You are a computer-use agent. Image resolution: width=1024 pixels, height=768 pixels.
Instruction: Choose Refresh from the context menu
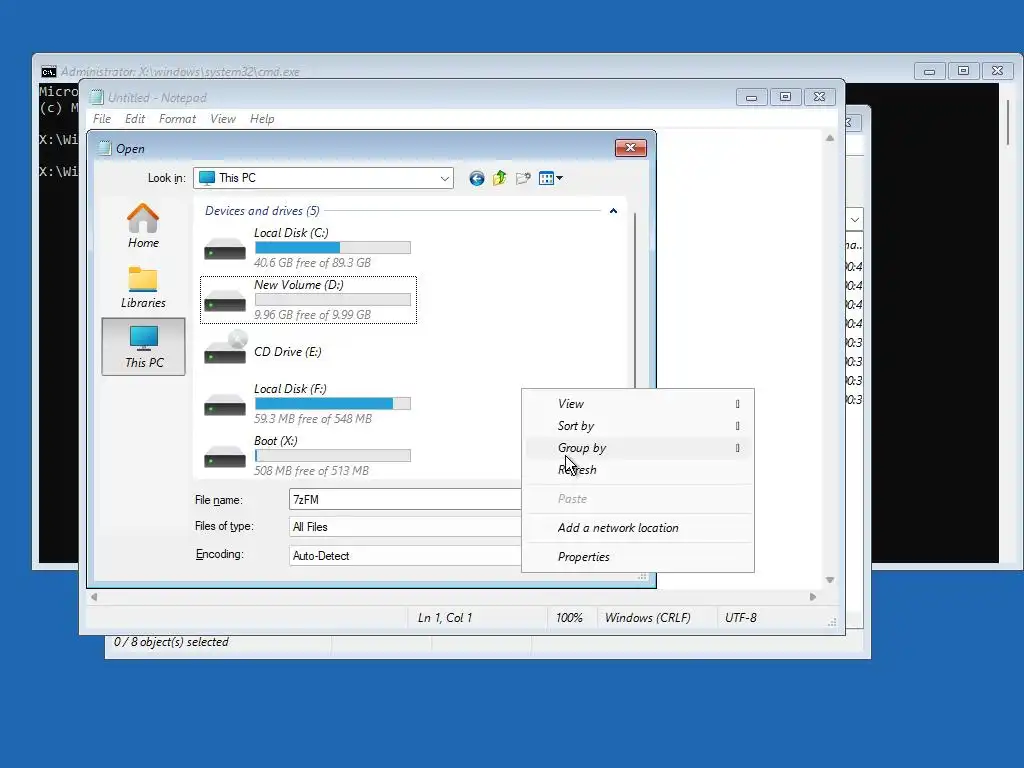[639, 470]
